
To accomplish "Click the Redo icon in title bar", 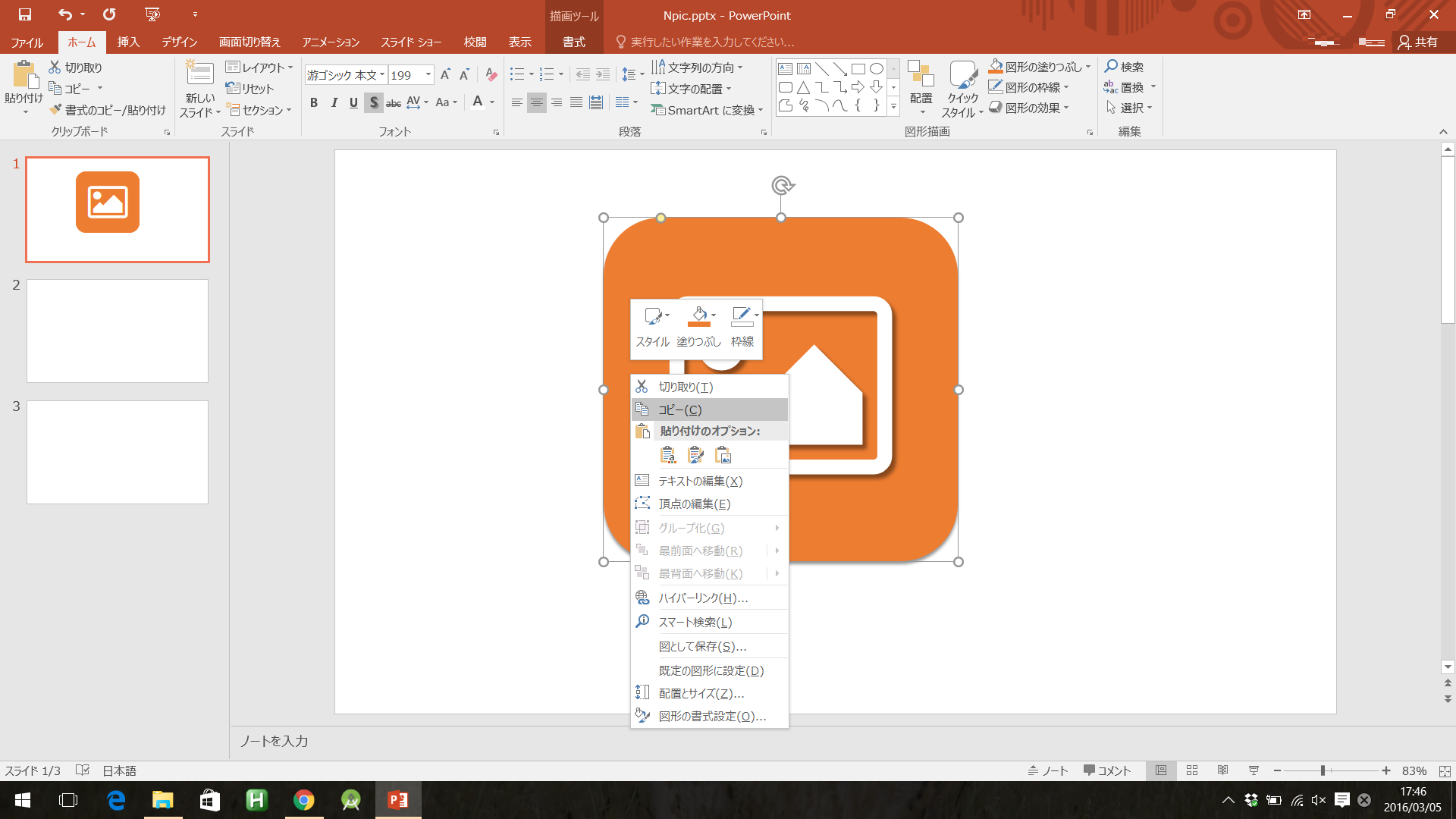I will pyautogui.click(x=109, y=14).
